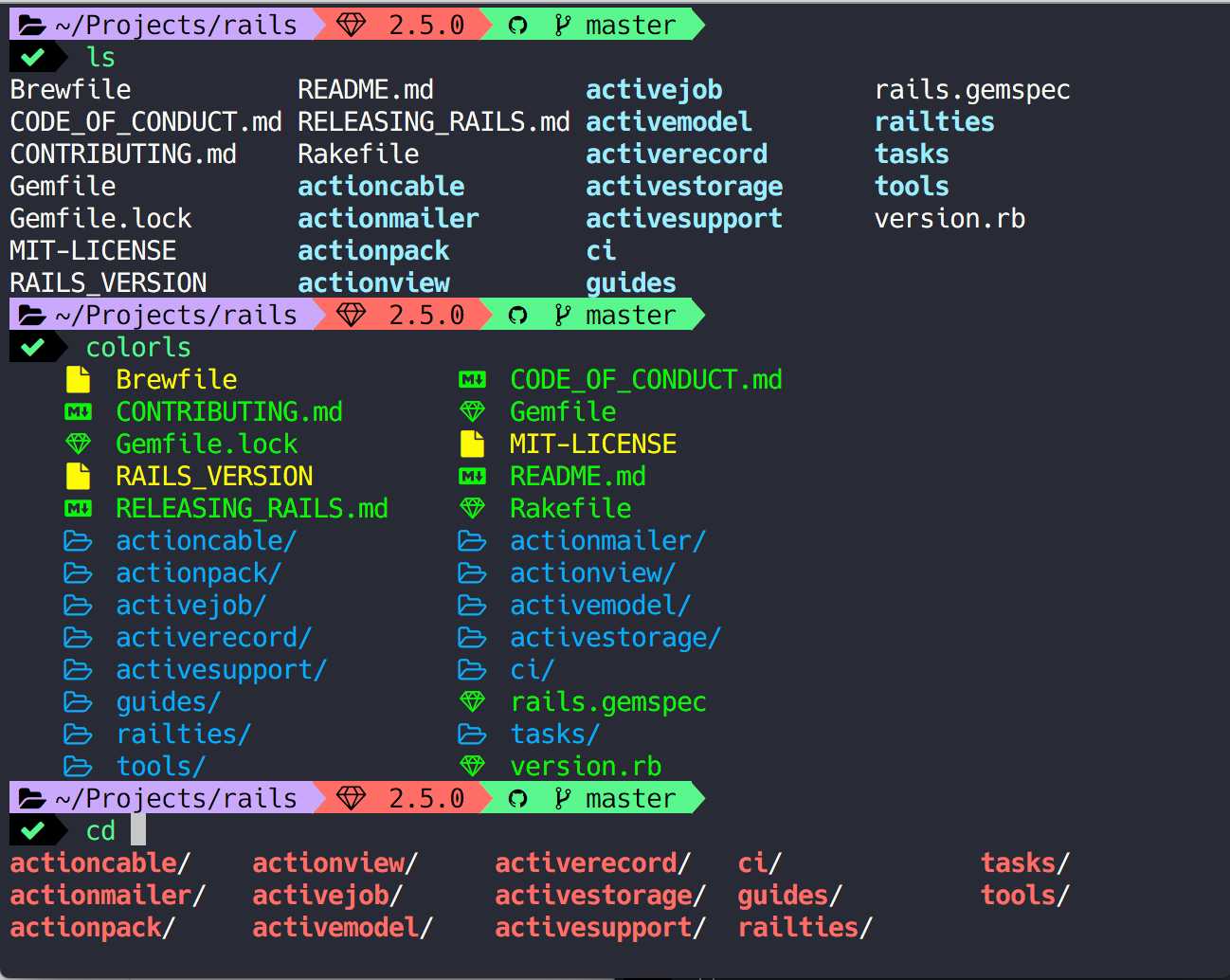Click the gem icon beside Rakefile
This screenshot has width=1230, height=980.
coord(473,508)
